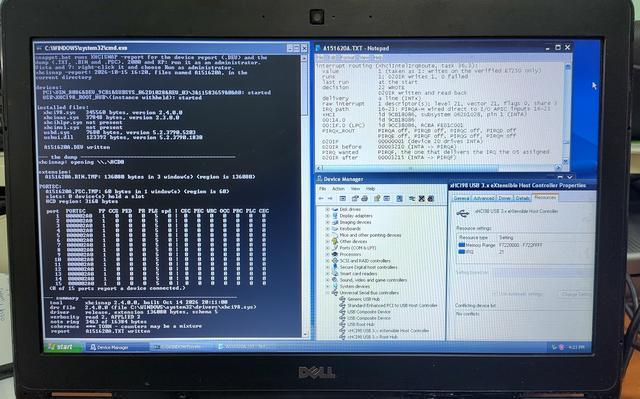The image size is (640, 399).
Task: Select Smart card readers category
Action: point(358,274)
